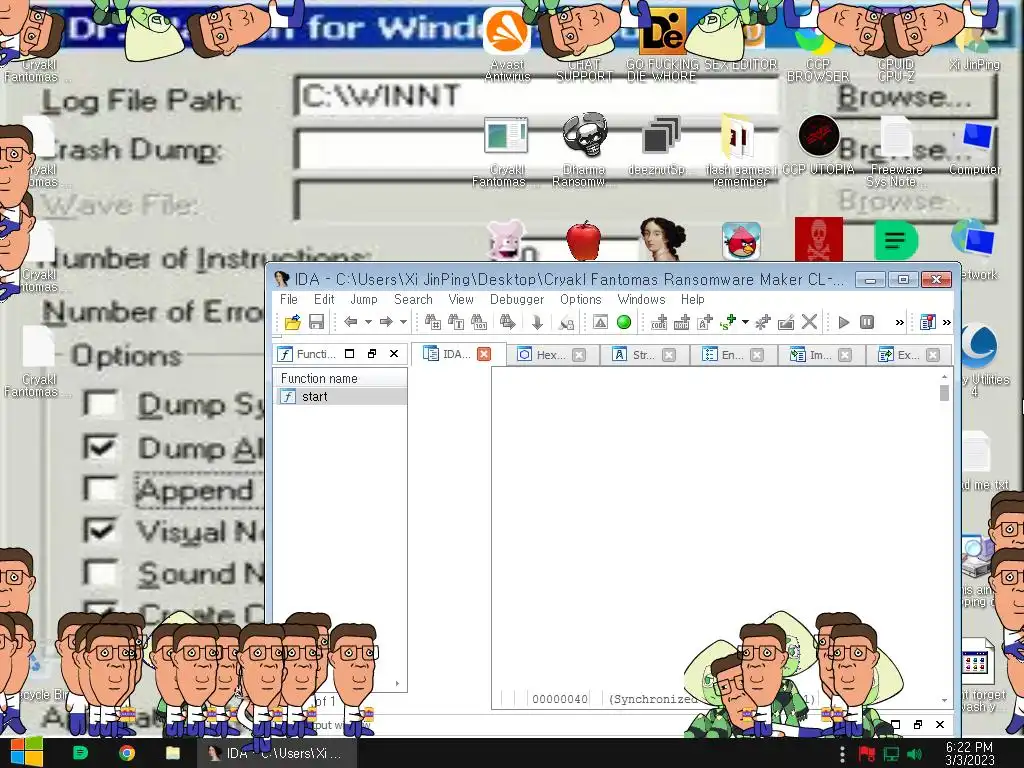The image size is (1024, 768).
Task: Click the Open file icon in IDA toolbar
Action: [292, 322]
